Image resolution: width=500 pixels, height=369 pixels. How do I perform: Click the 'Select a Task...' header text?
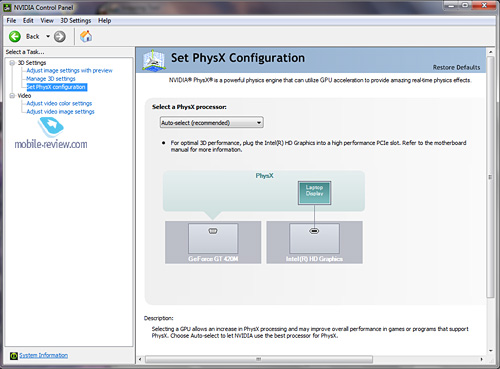(x=25, y=52)
